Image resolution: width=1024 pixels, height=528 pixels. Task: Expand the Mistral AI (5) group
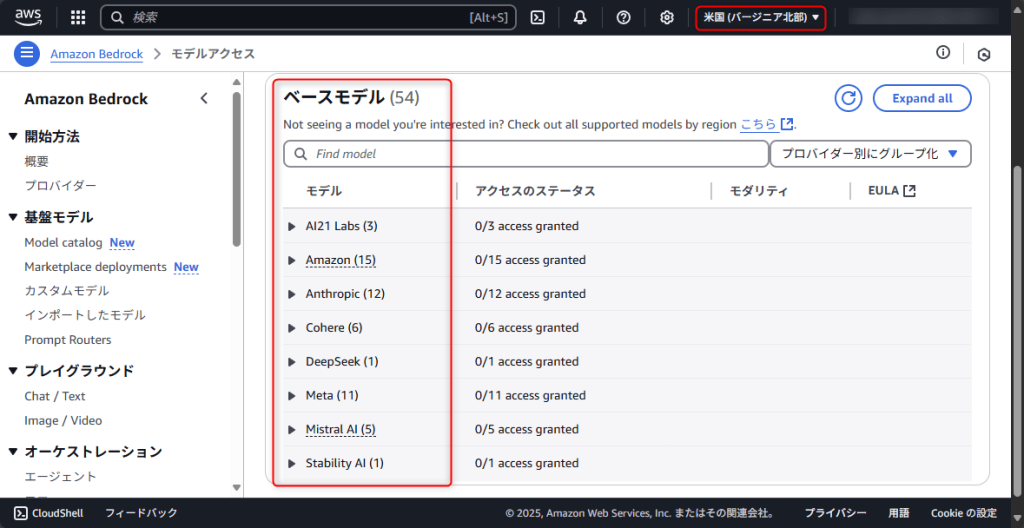[x=292, y=430]
